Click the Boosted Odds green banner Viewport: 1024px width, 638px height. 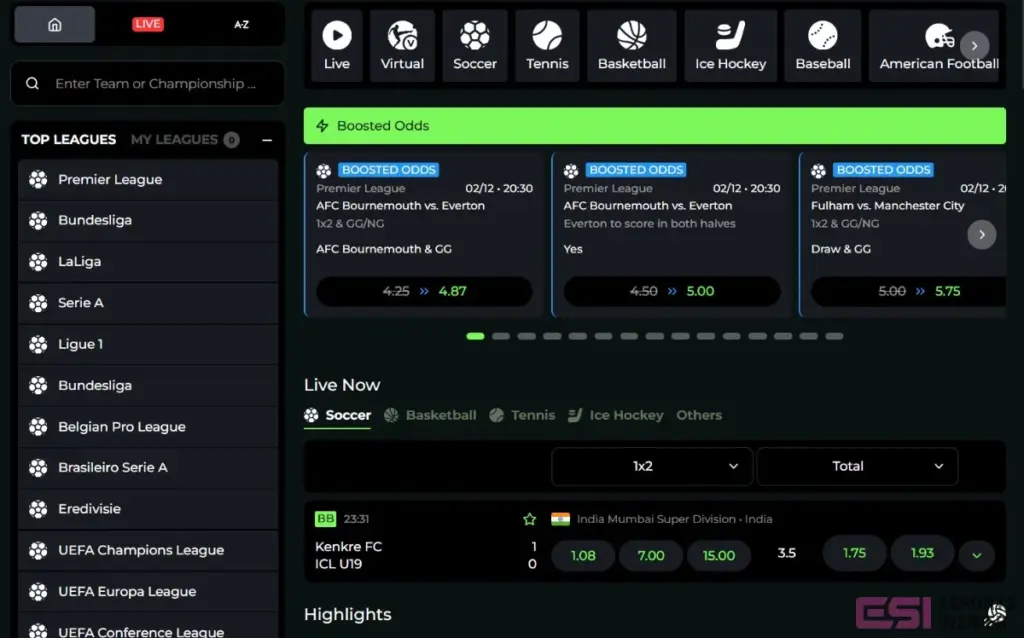point(654,125)
